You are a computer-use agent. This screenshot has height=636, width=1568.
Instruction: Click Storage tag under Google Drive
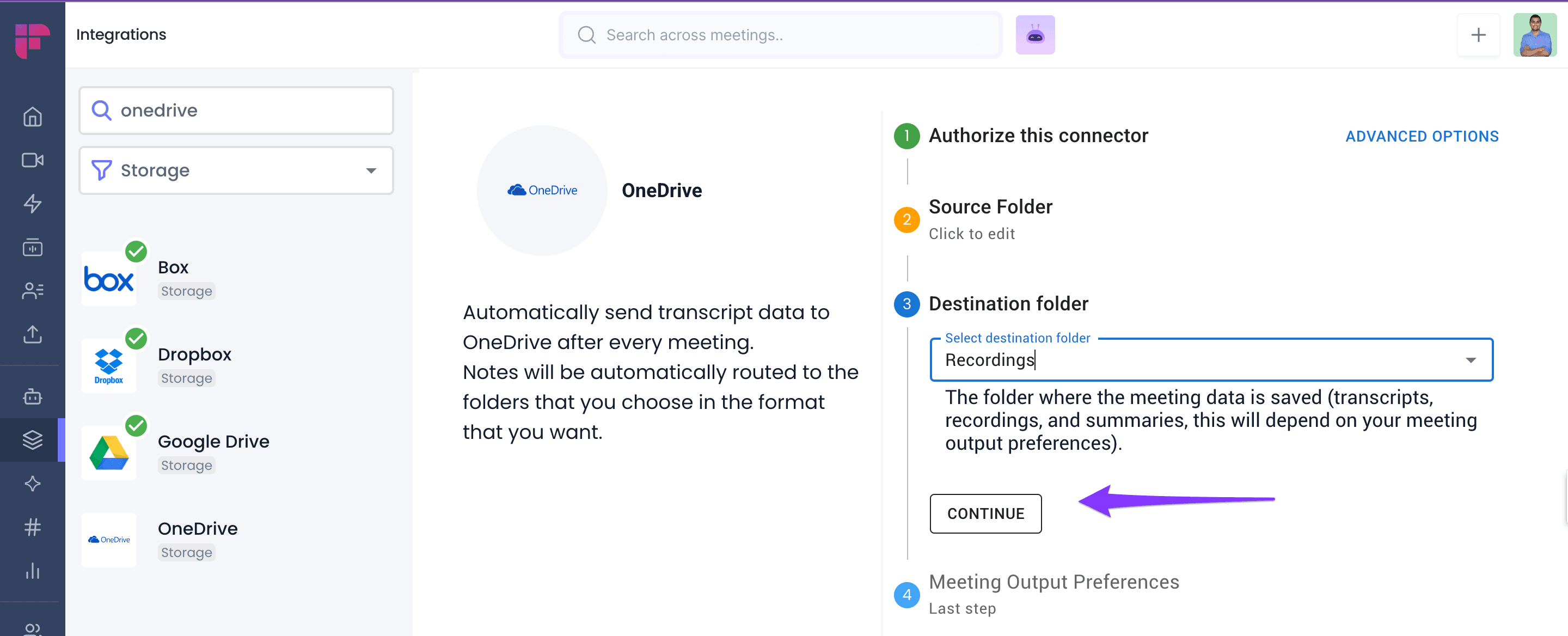[x=186, y=466]
